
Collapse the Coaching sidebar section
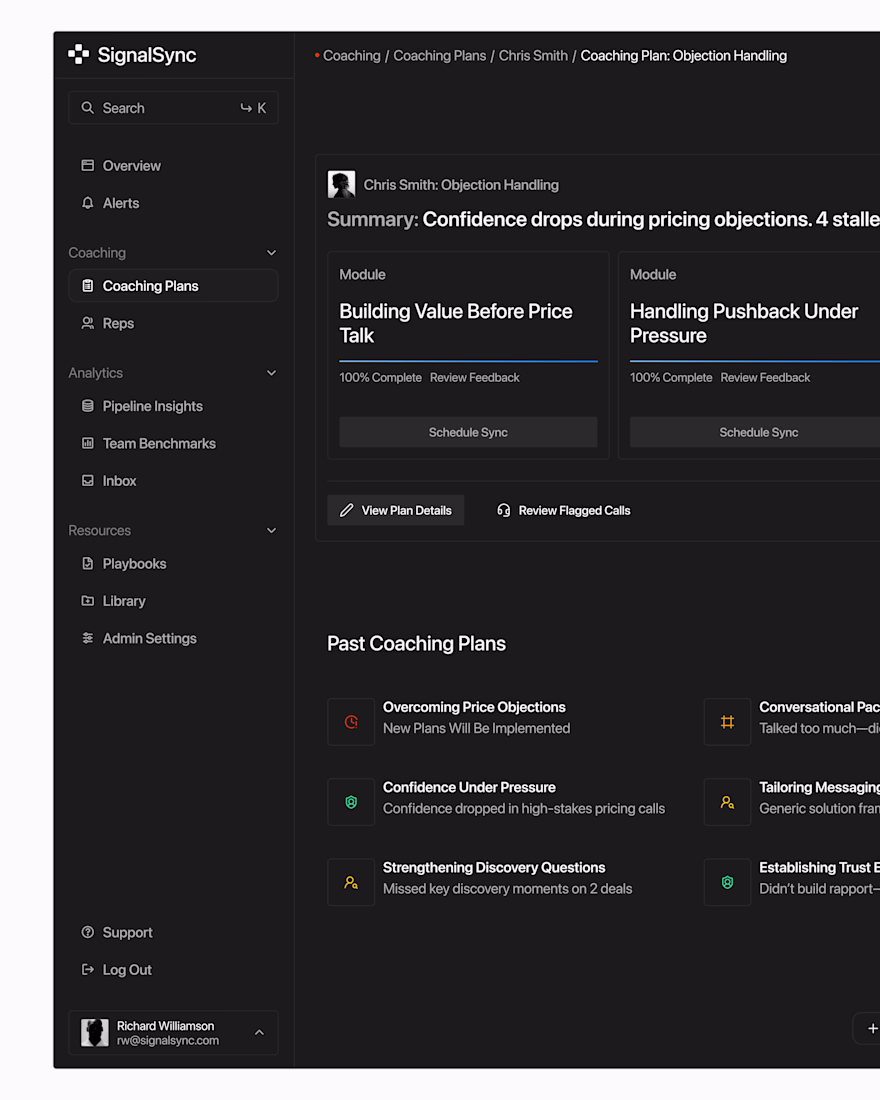pos(272,253)
